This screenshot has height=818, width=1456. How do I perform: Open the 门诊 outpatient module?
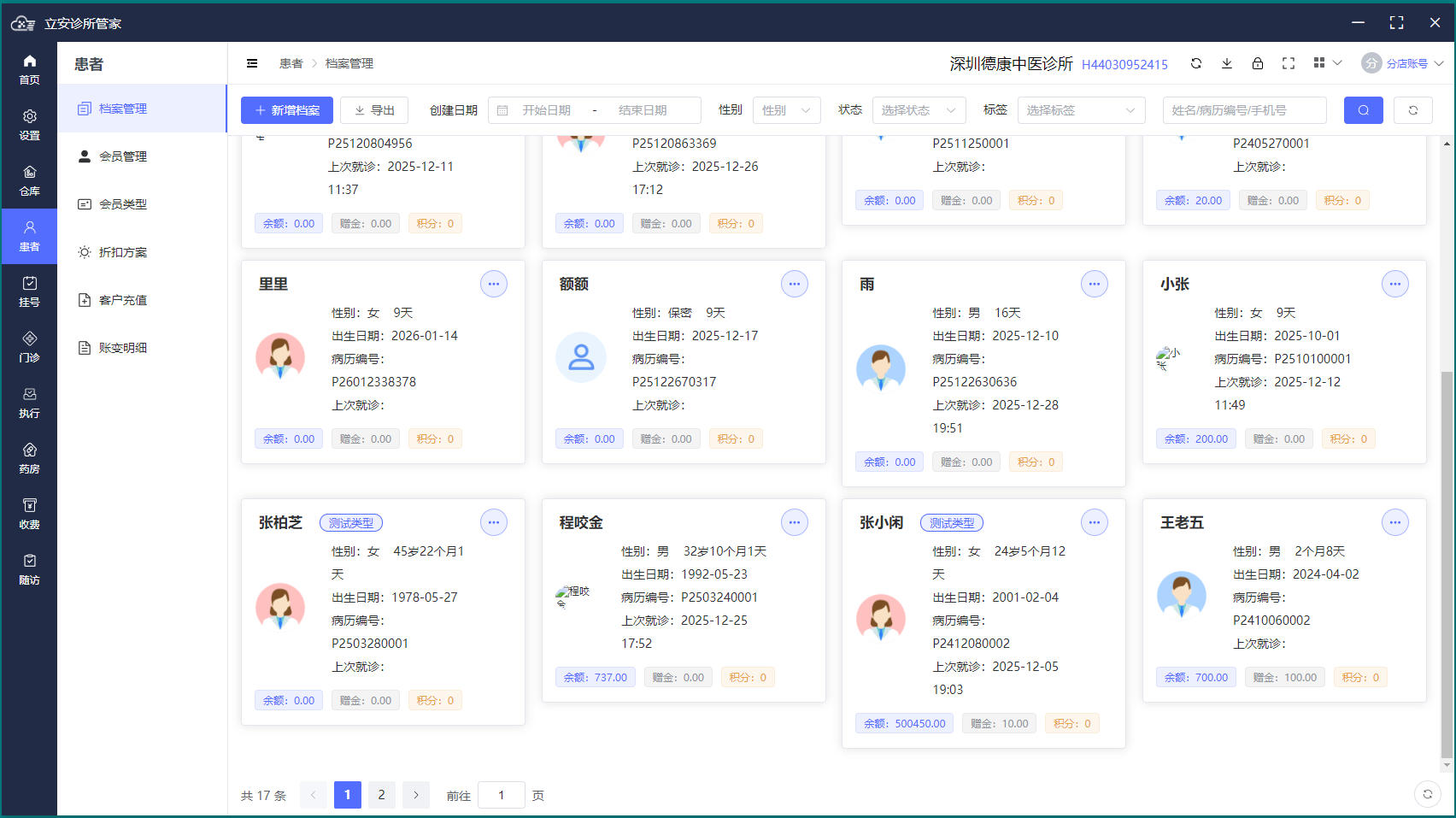(29, 347)
